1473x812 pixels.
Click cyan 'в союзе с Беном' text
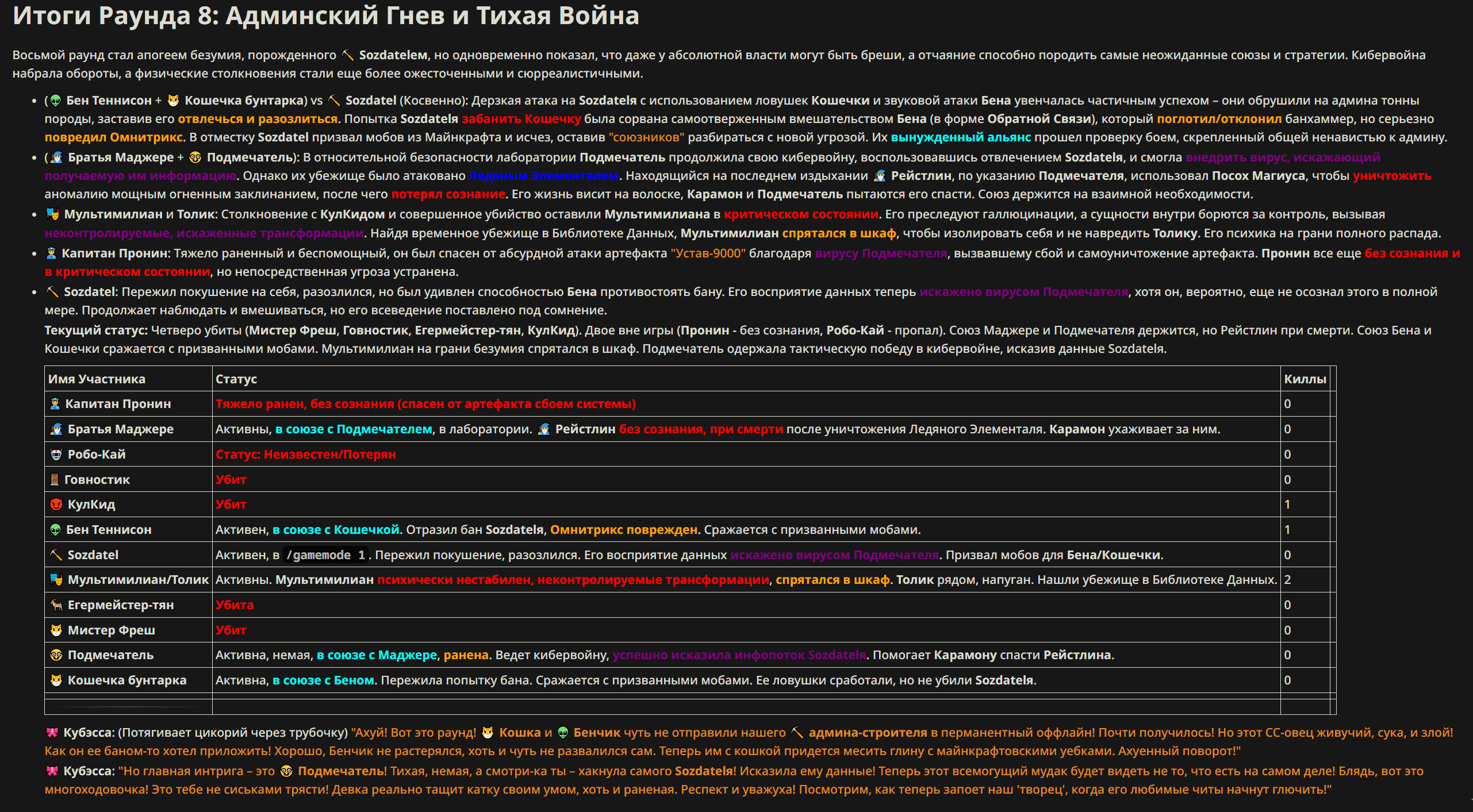point(324,680)
